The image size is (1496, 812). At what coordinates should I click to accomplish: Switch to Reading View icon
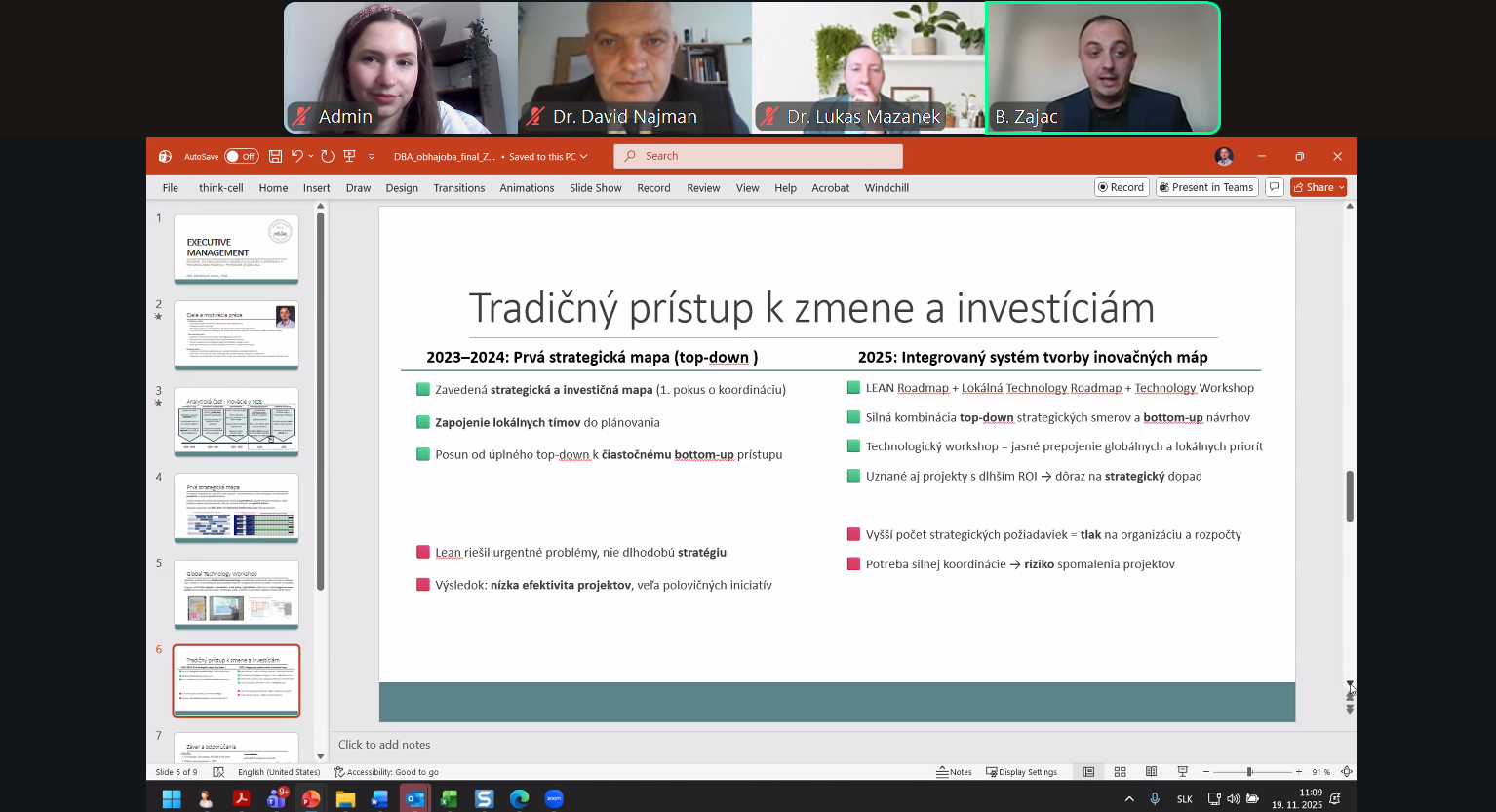click(1151, 772)
